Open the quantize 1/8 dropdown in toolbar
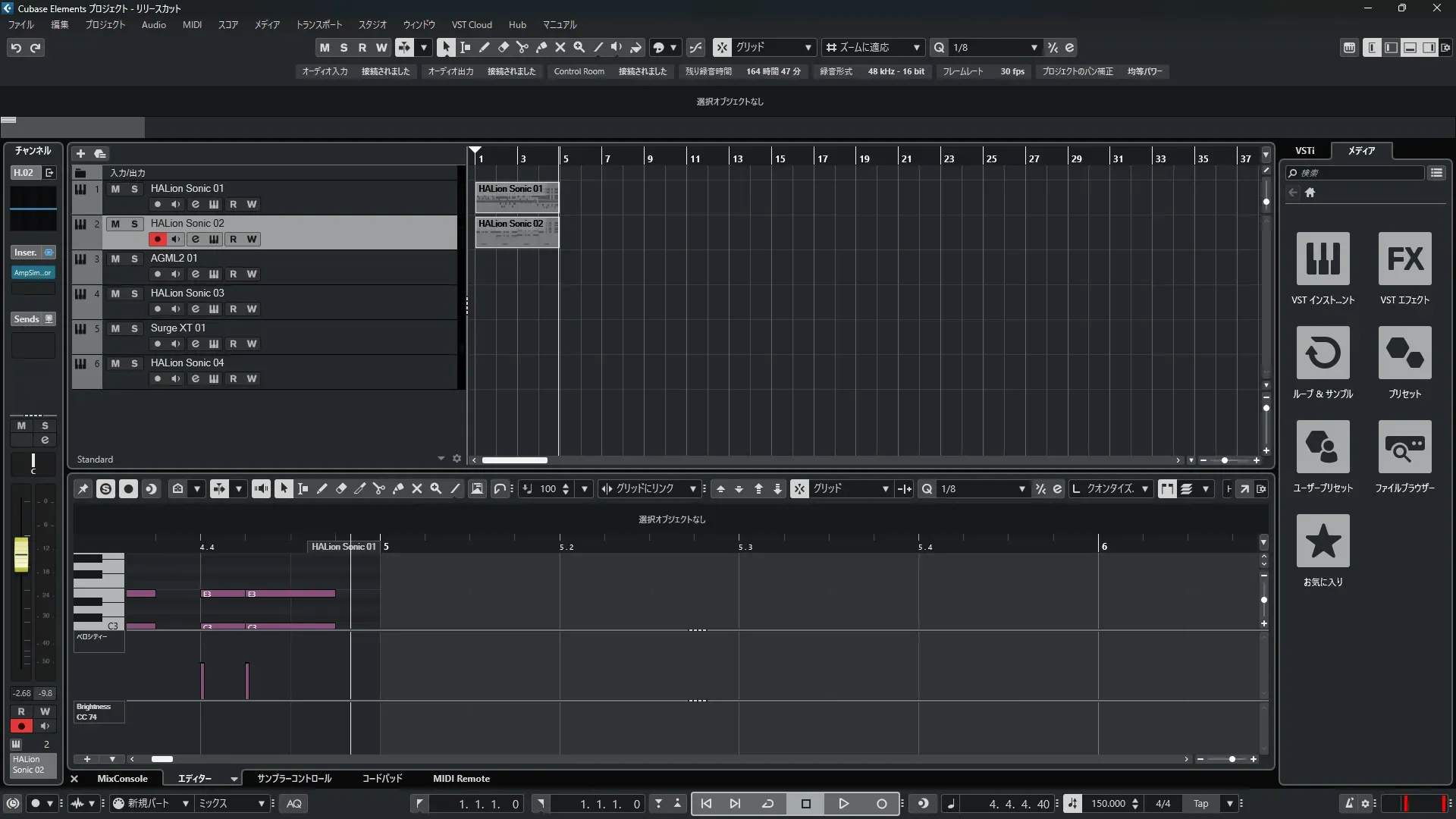Image resolution: width=1456 pixels, height=819 pixels. pos(1034,47)
